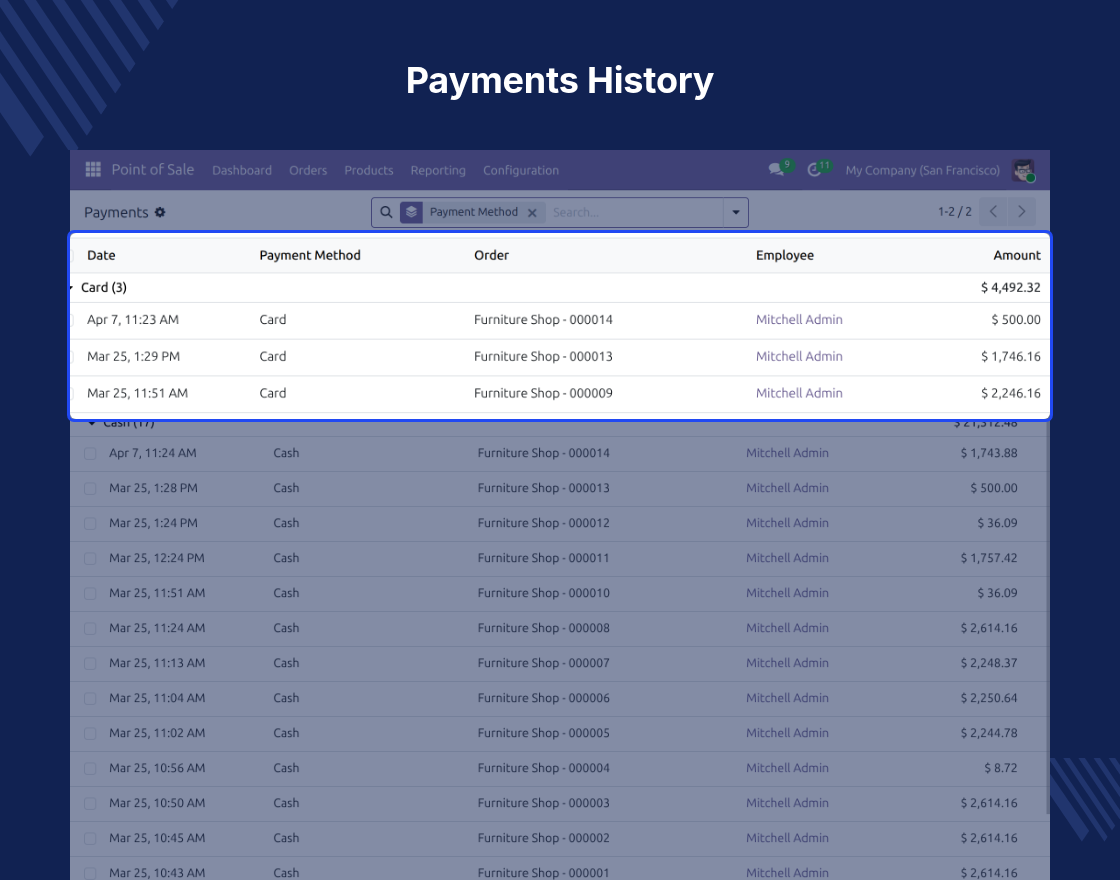Click Furniture Shop - 000014 in Card group
This screenshot has width=1120, height=880.
tap(544, 319)
